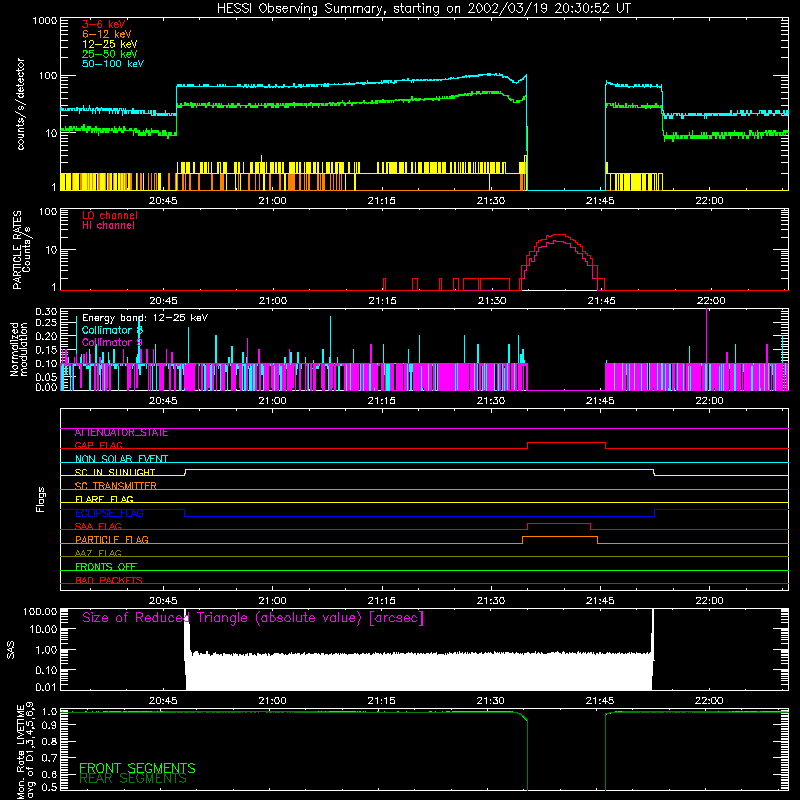
Task: Click the red 3-6 keV legend label
Action: pos(104,24)
